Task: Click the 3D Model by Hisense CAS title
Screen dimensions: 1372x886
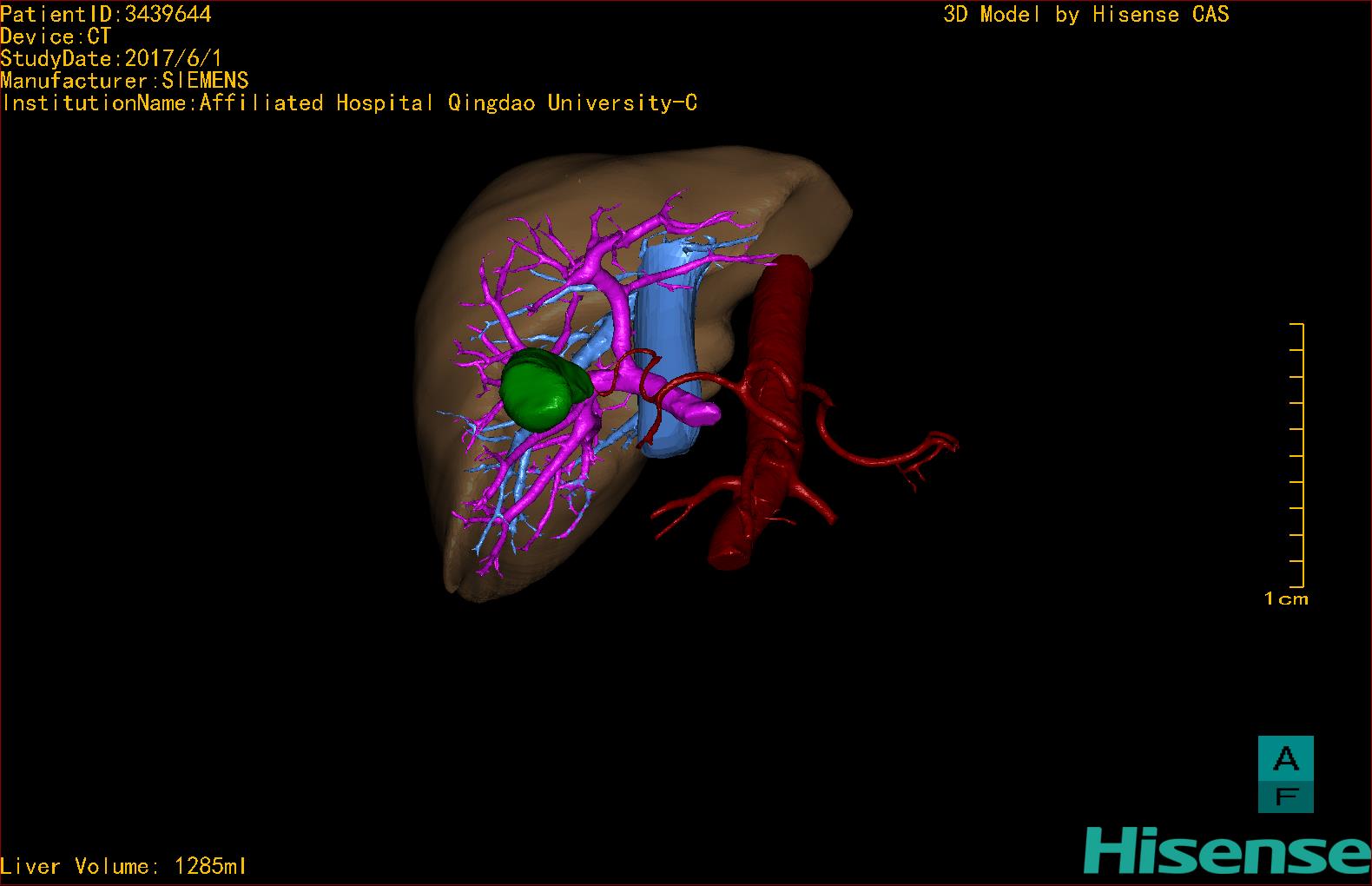Action: [1086, 14]
